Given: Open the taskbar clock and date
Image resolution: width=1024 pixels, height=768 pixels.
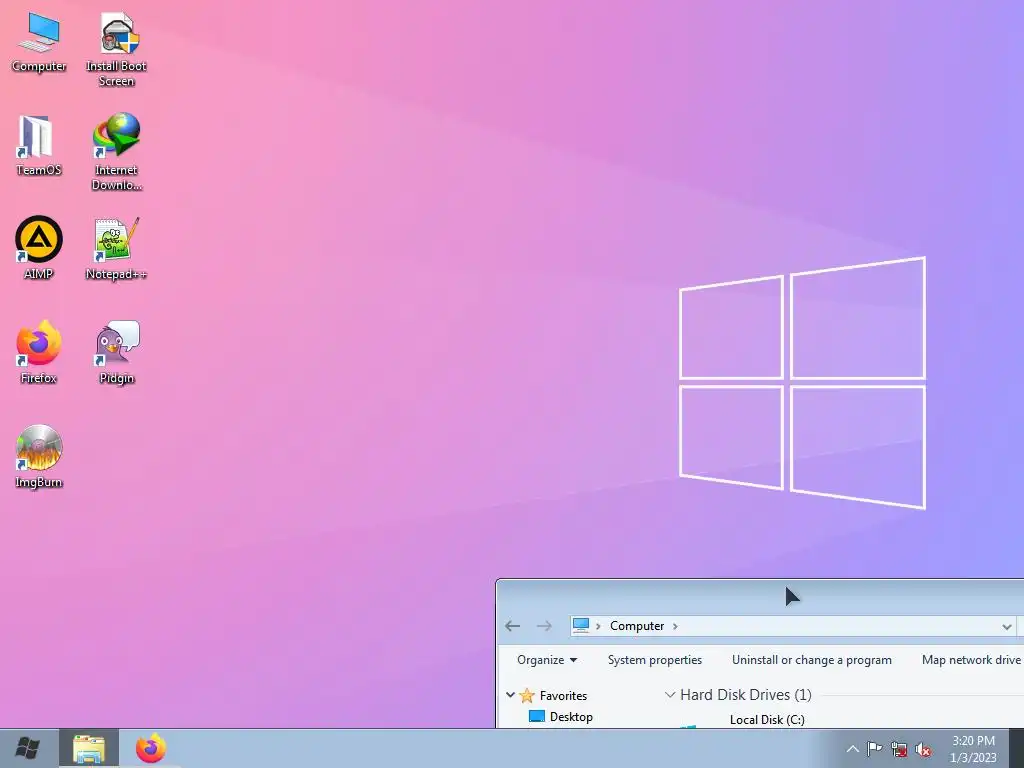Looking at the screenshot, I should tap(973, 749).
